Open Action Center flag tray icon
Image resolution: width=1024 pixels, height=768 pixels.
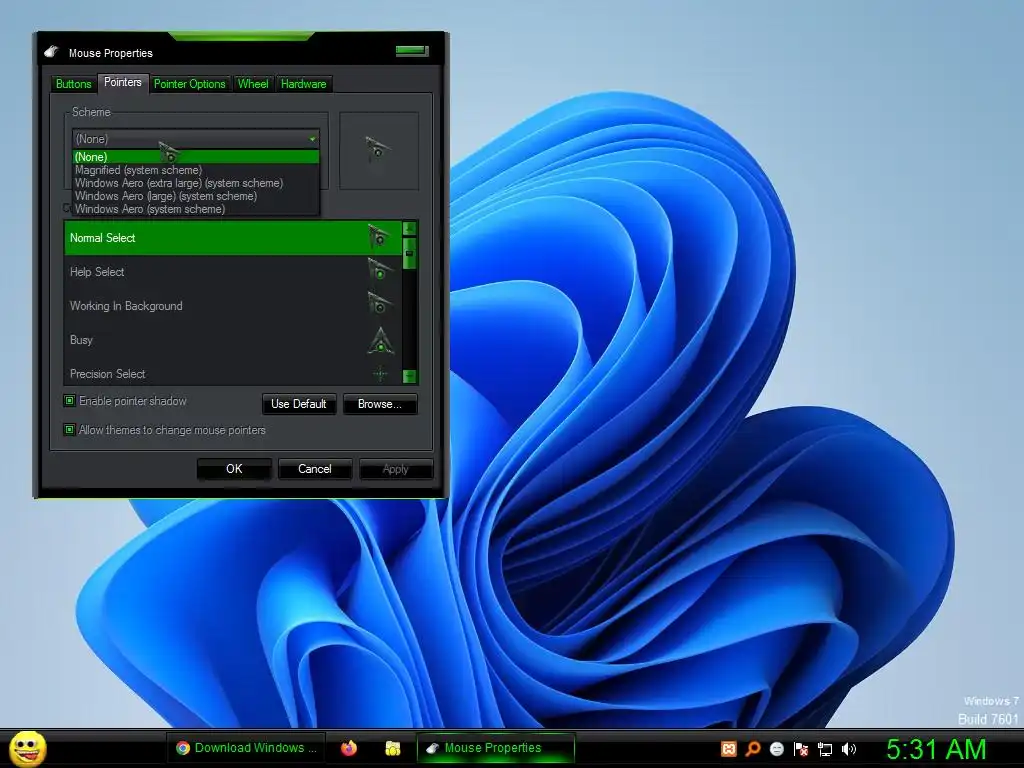[801, 749]
